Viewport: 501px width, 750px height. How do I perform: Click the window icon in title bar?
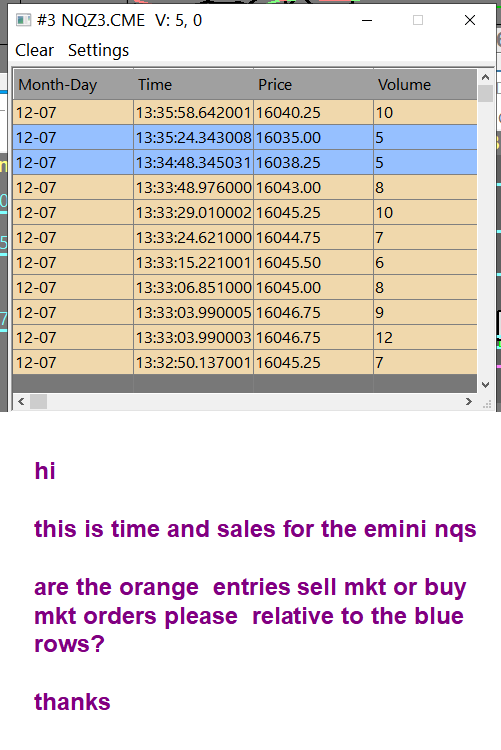point(23,20)
